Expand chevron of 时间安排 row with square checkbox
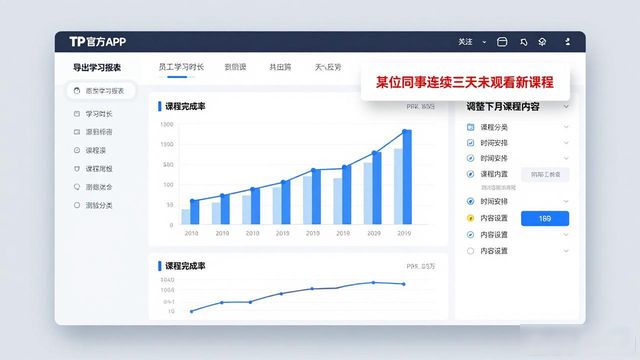 (566, 142)
